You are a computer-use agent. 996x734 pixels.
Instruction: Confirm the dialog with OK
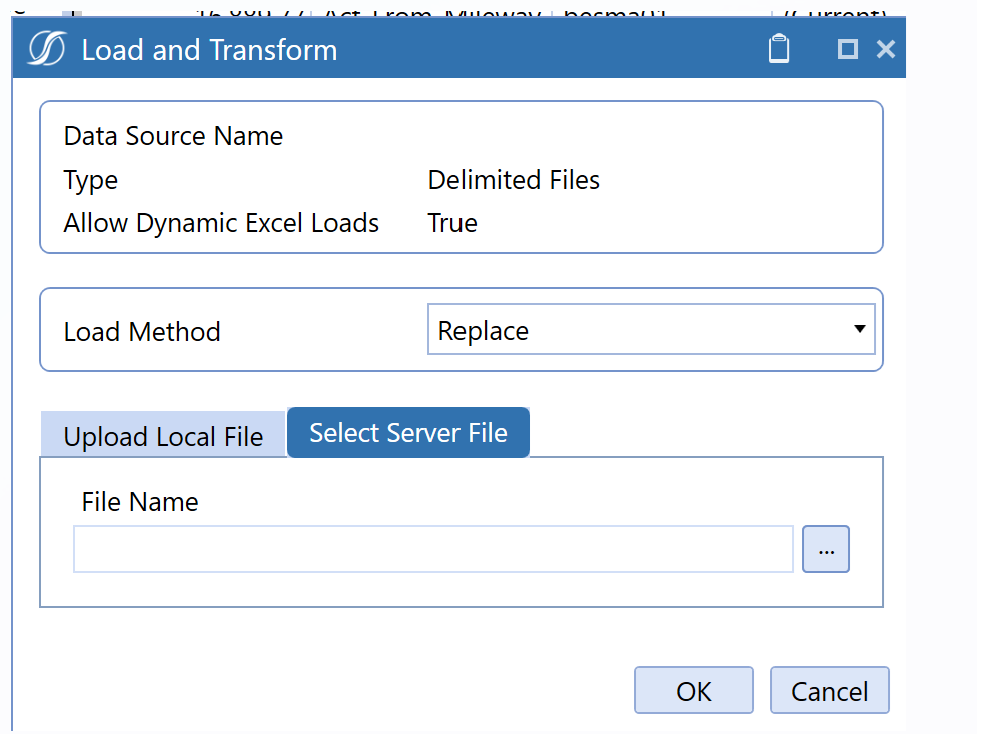pos(693,690)
